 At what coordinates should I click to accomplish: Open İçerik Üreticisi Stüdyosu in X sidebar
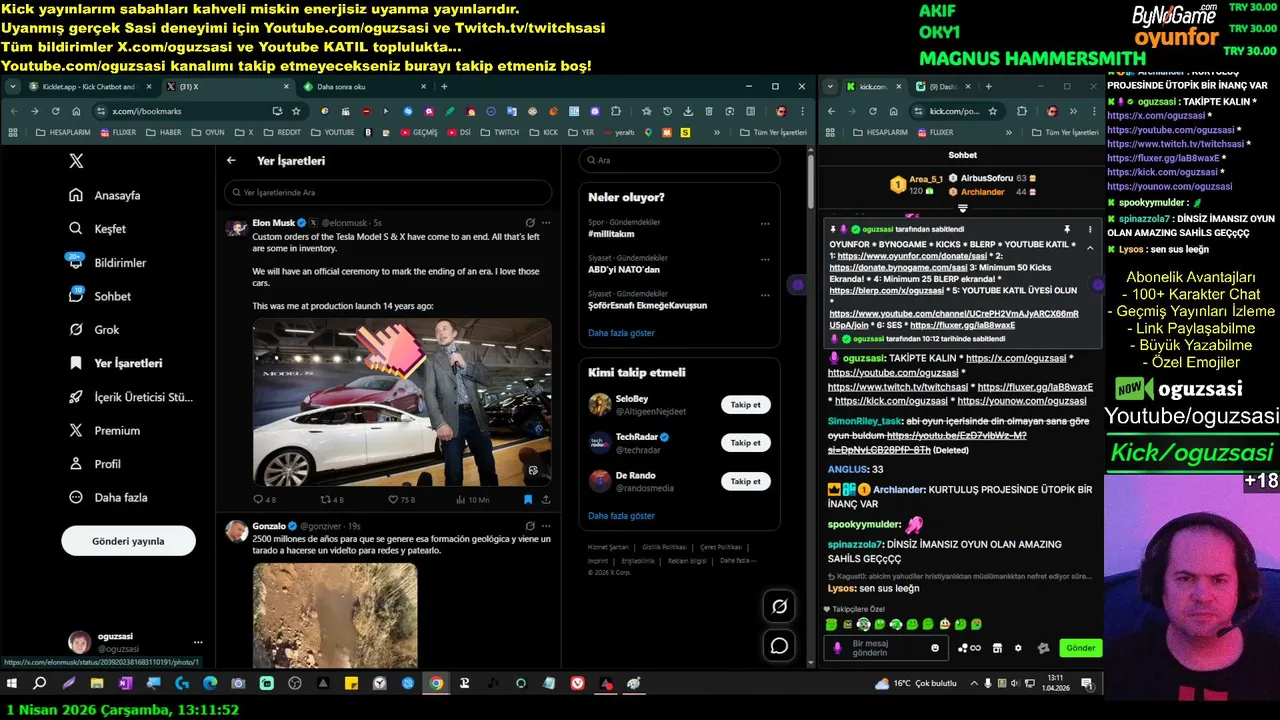click(x=131, y=397)
